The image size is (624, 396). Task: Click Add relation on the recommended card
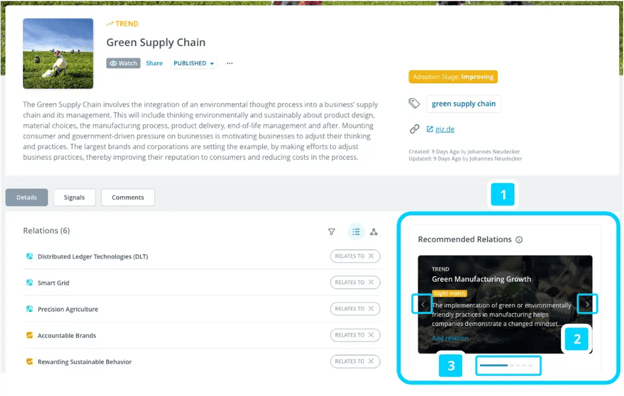point(450,338)
